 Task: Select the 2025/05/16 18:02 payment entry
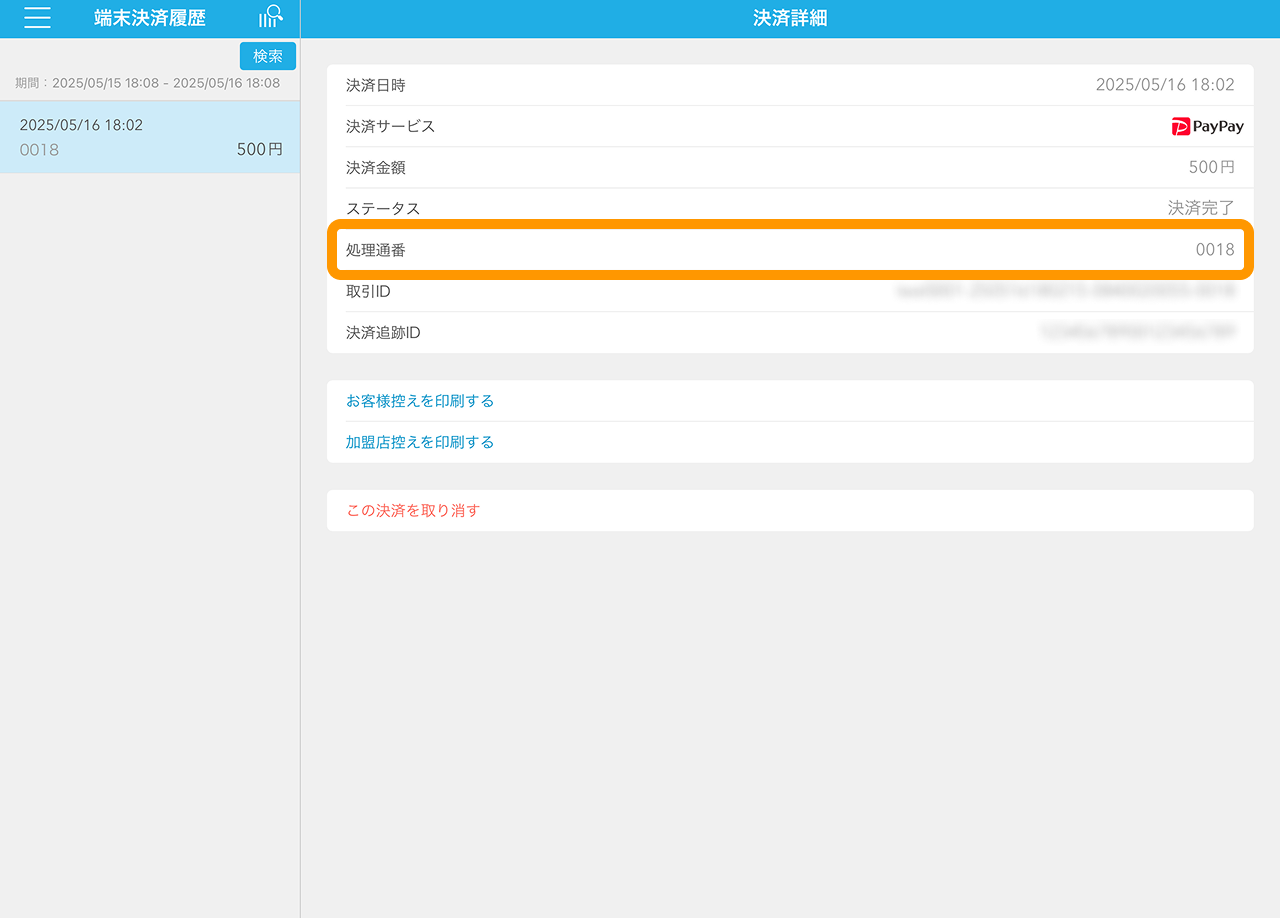coord(150,137)
